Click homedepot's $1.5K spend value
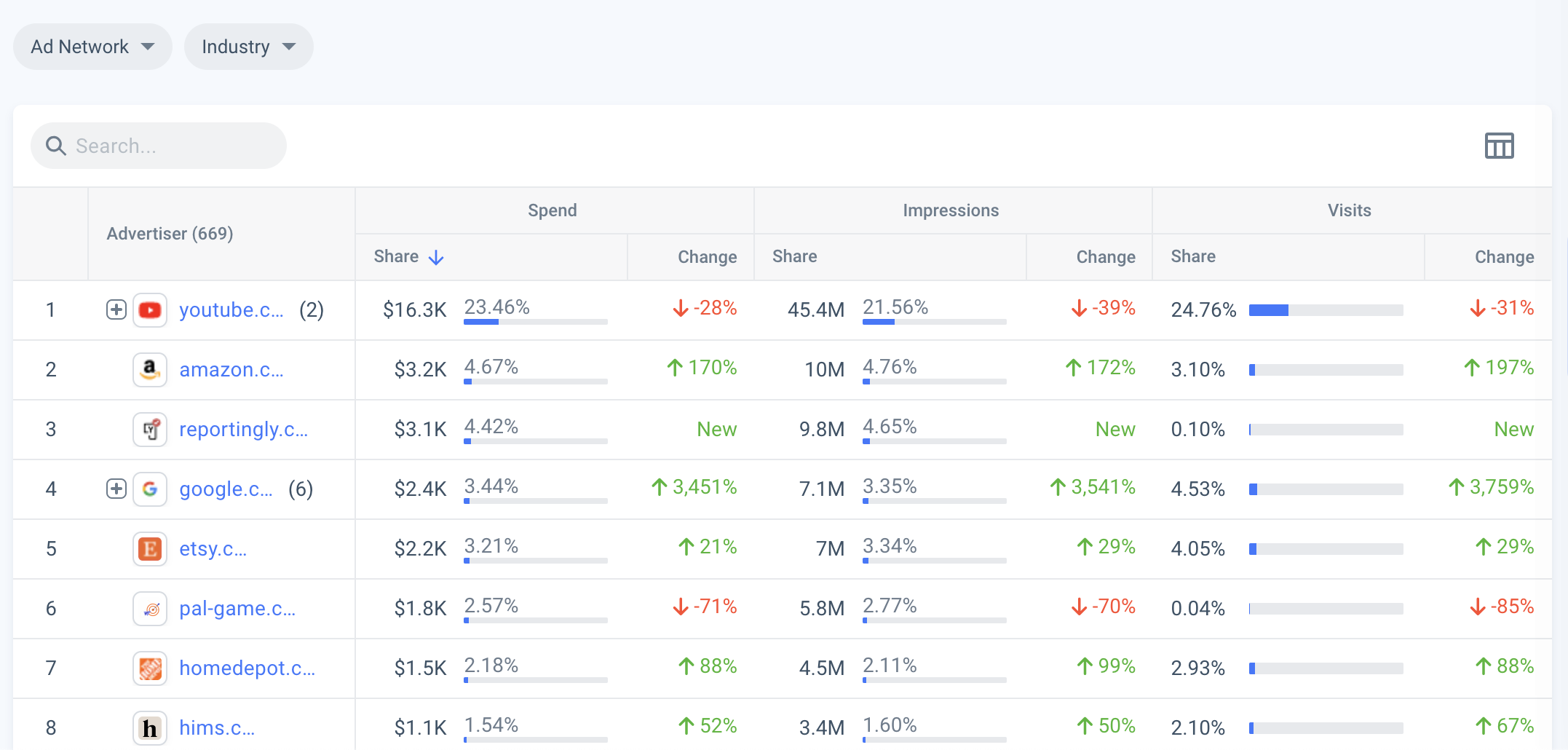The height and width of the screenshot is (750, 1568). [420, 668]
